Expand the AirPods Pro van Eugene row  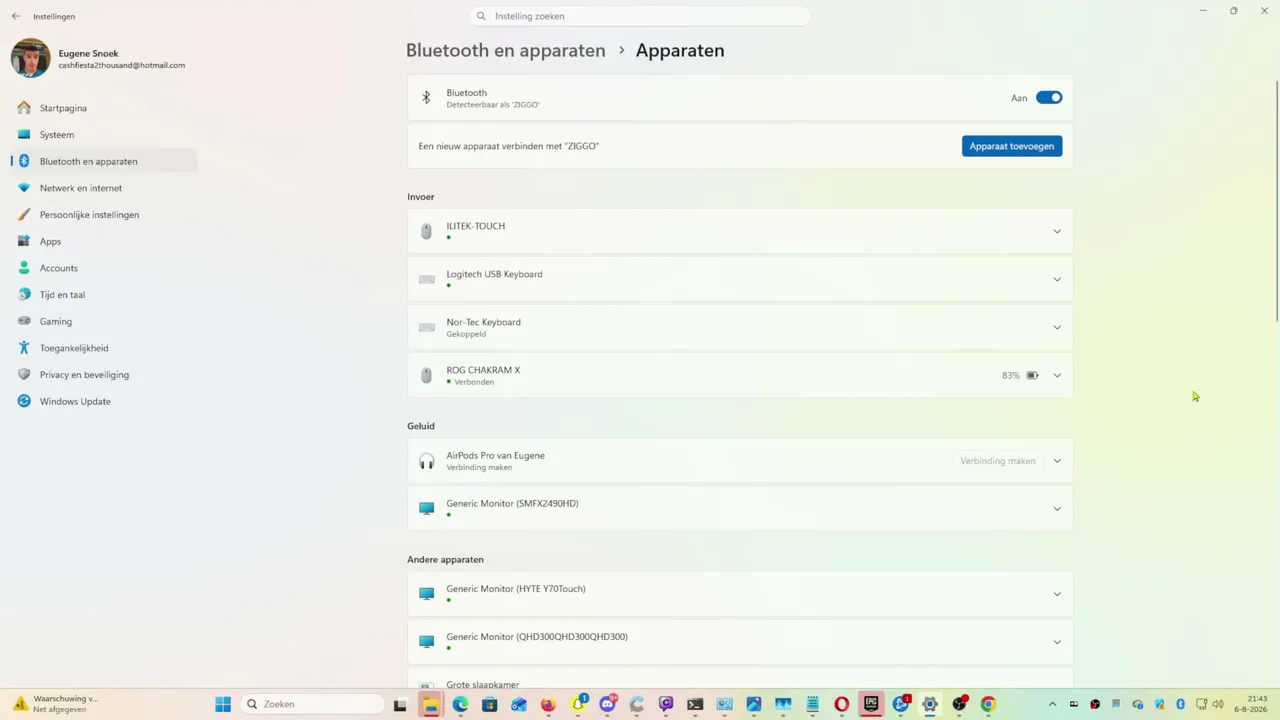(1057, 461)
